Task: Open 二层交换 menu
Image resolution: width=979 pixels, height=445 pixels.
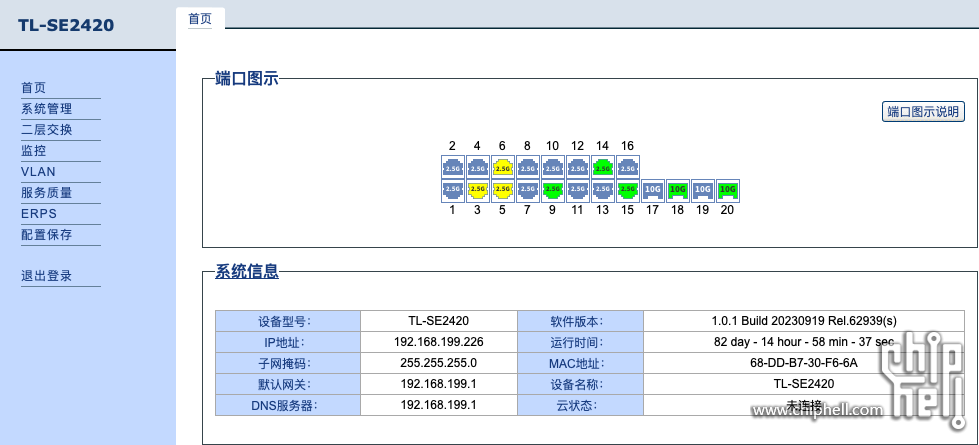Action: point(47,130)
